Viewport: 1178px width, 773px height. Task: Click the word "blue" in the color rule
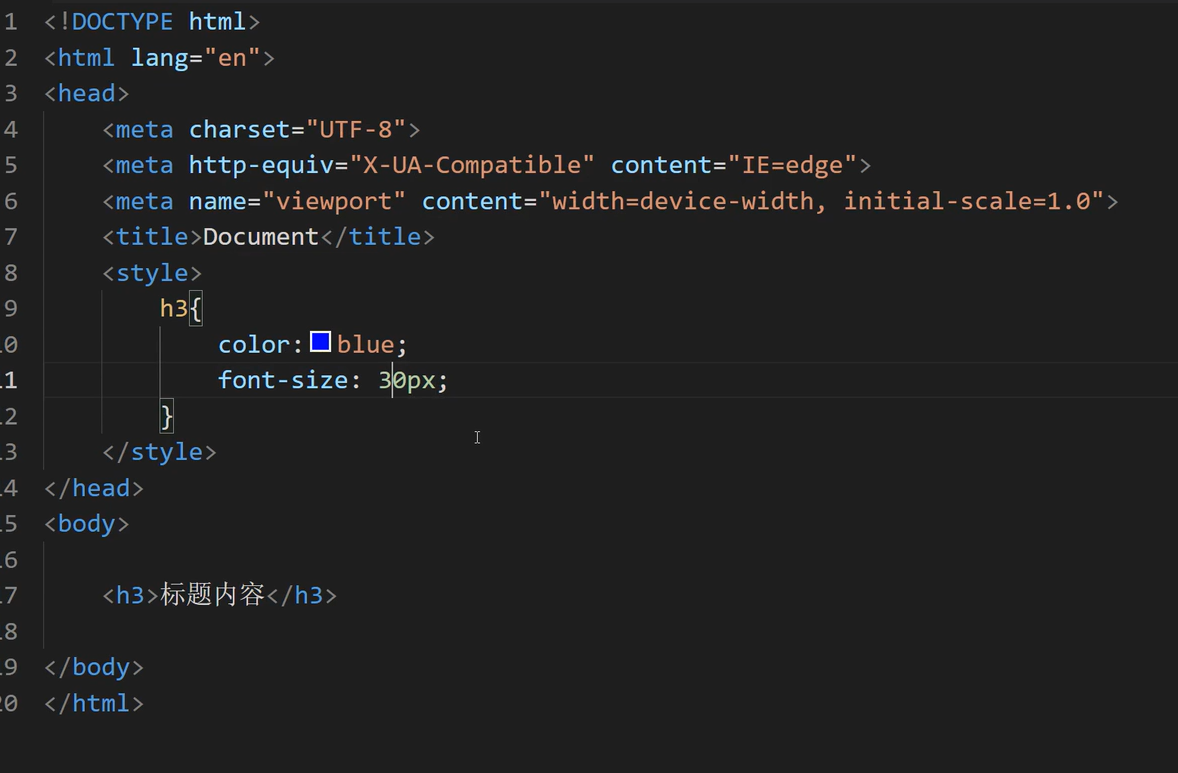pyautogui.click(x=365, y=345)
